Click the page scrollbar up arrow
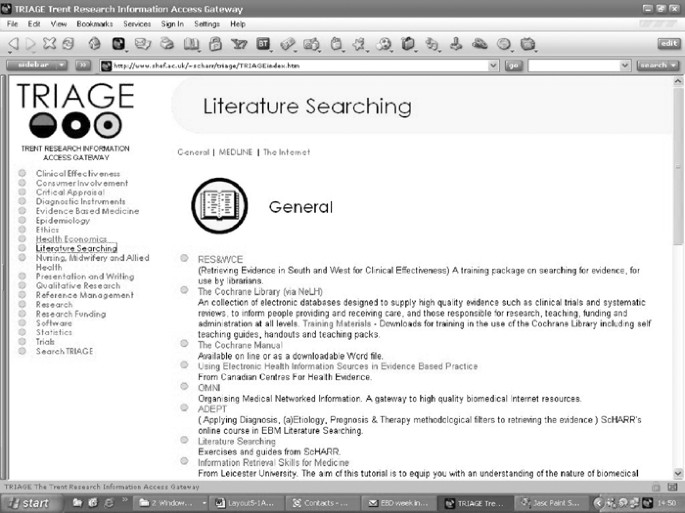This screenshot has height=513, width=685. [x=678, y=81]
